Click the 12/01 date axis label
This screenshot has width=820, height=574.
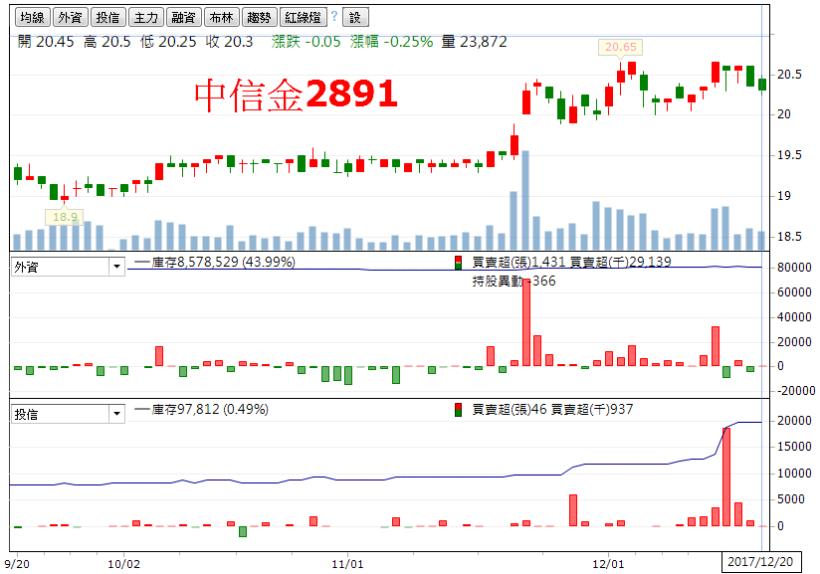click(608, 564)
